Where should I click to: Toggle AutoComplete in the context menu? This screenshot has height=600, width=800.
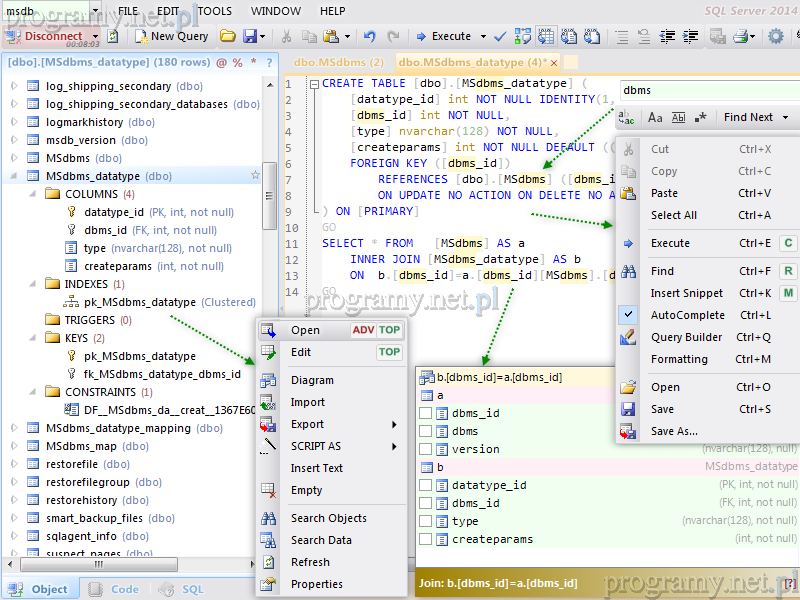click(x=687, y=315)
